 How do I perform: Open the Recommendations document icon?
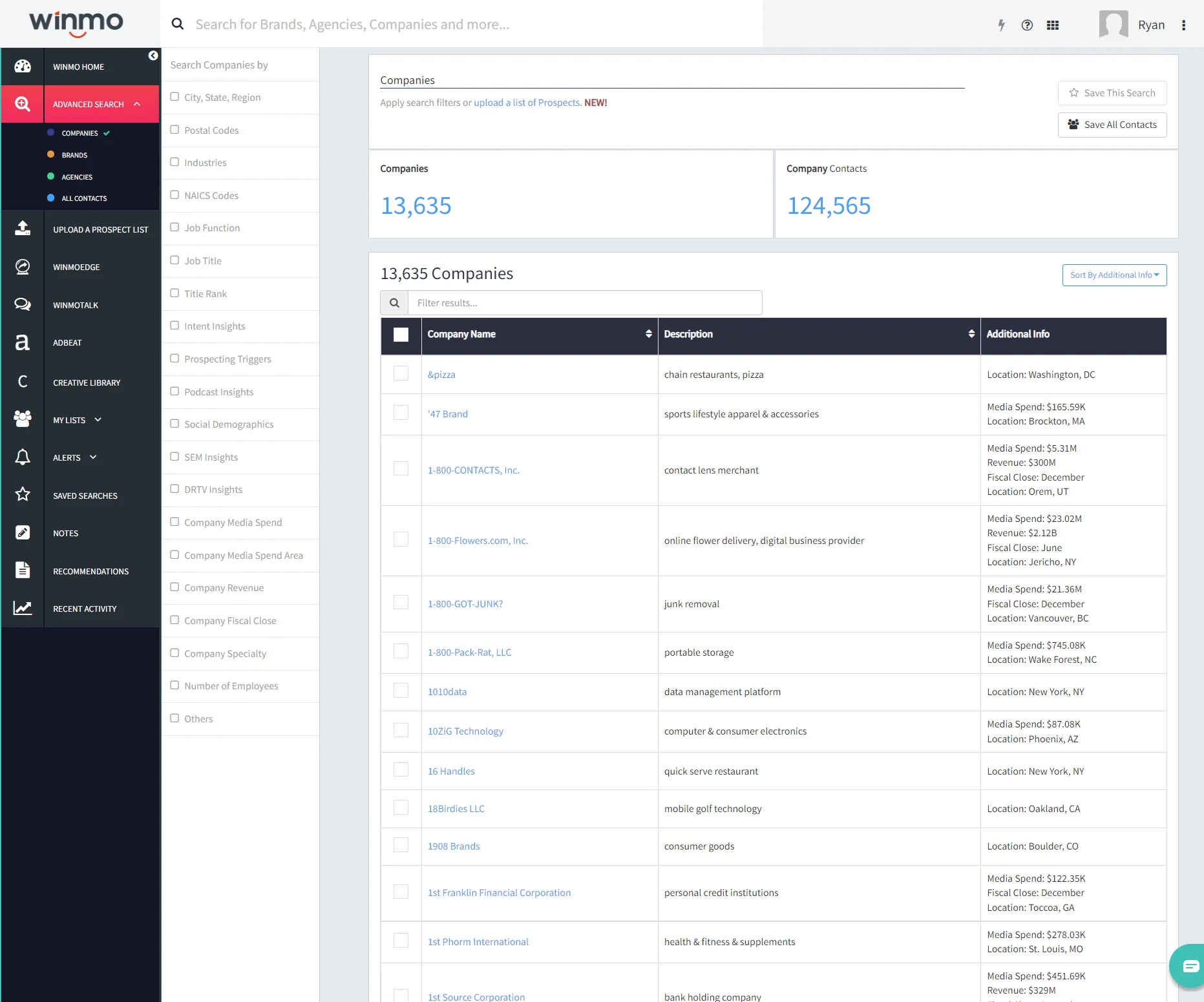[x=23, y=570]
